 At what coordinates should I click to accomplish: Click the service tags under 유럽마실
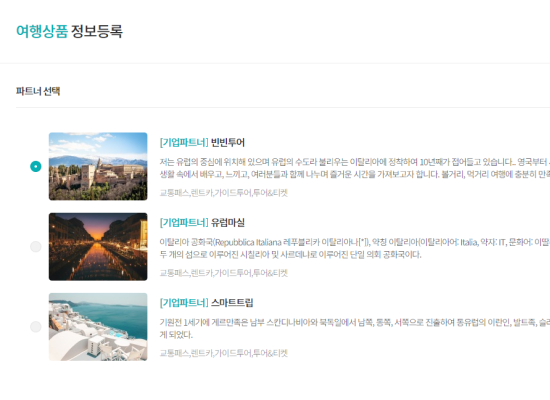point(223,273)
